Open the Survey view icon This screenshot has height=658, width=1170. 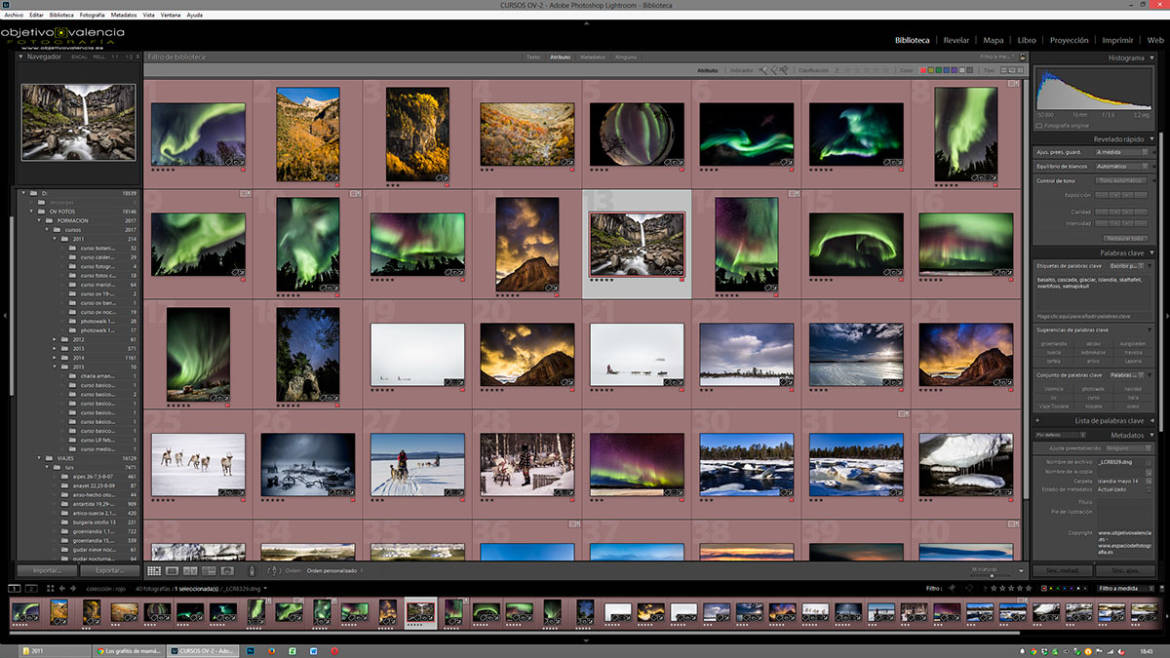(x=210, y=570)
